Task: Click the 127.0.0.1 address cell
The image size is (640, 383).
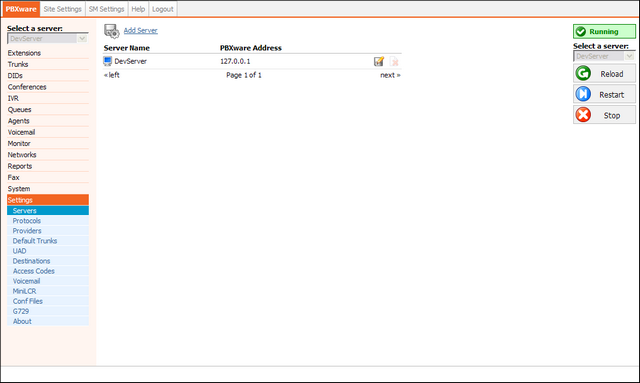Action: [235, 61]
